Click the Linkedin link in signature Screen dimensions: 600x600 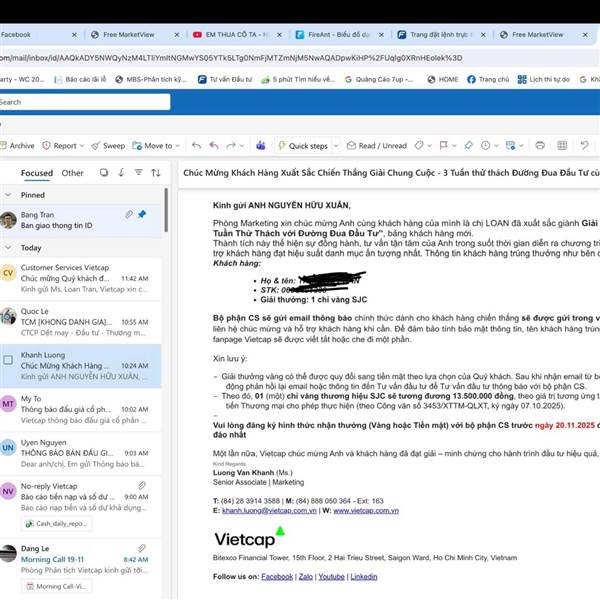point(364,577)
